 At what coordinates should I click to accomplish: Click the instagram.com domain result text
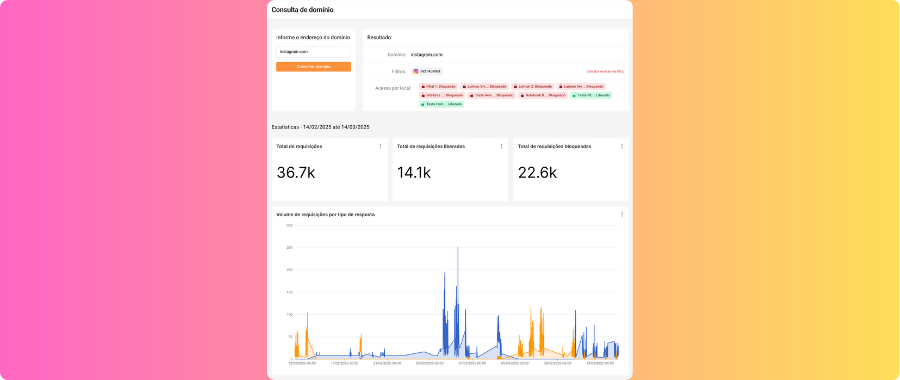click(426, 55)
